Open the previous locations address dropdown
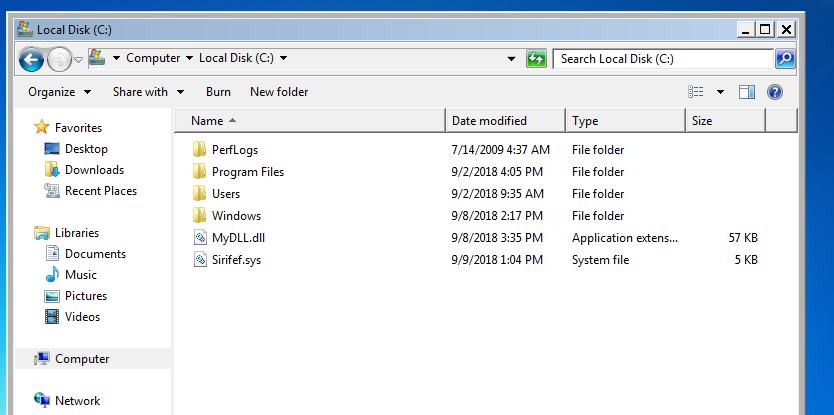The image size is (834, 415). tap(512, 59)
